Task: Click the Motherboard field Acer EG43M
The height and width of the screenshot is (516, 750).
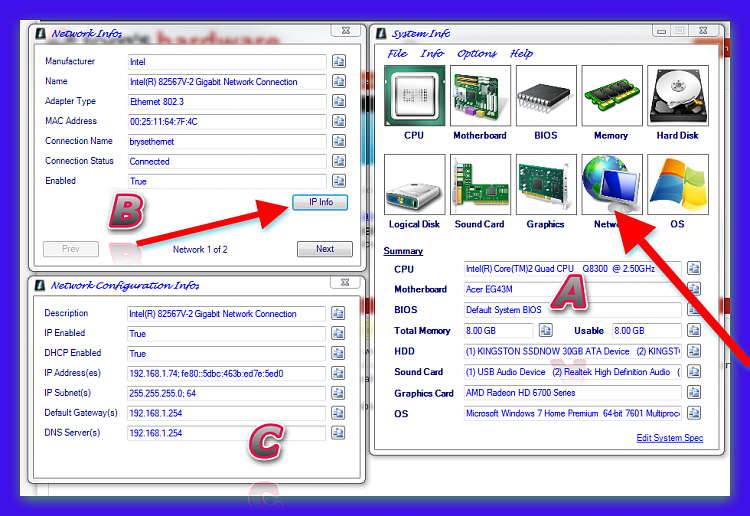Action: [x=573, y=289]
